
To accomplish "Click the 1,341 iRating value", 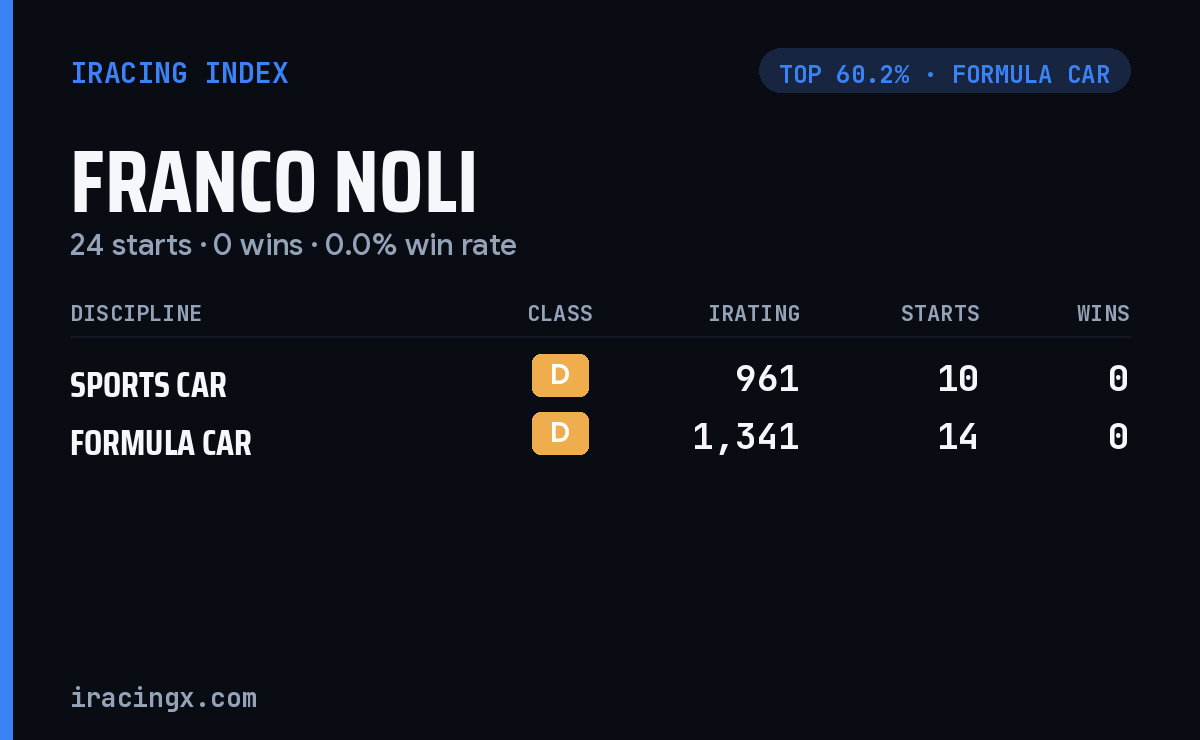I will click(x=746, y=437).
